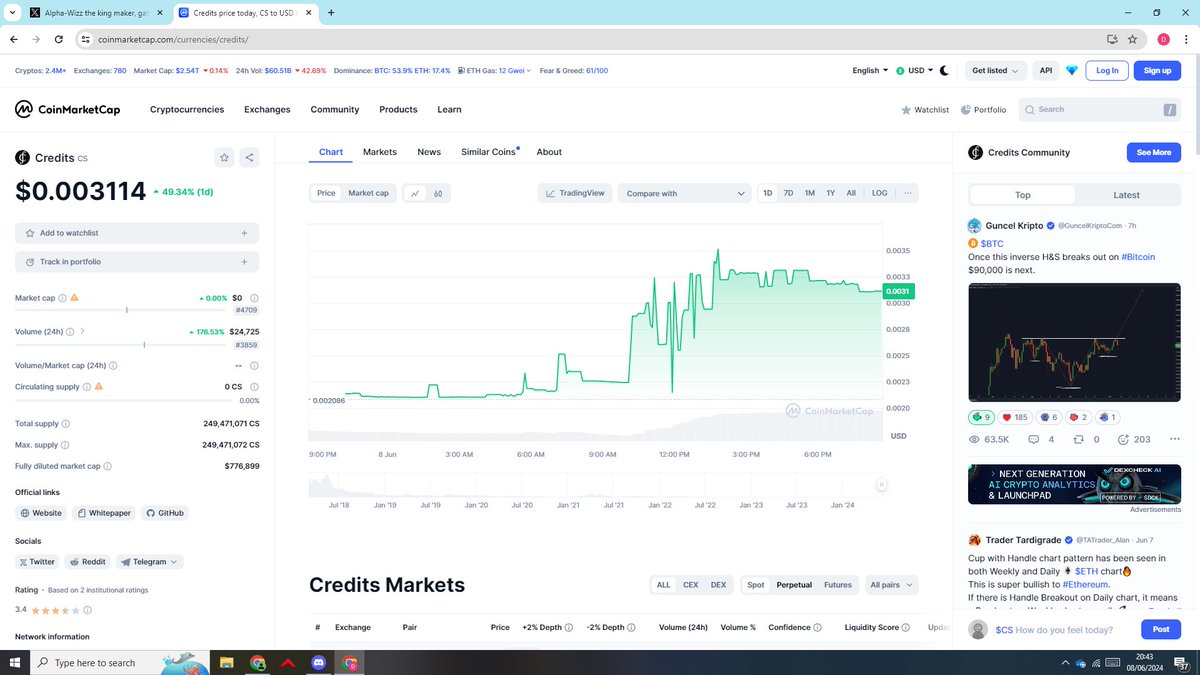Viewport: 1200px width, 675px height.
Task: Set chart range to 7D
Action: click(x=788, y=193)
